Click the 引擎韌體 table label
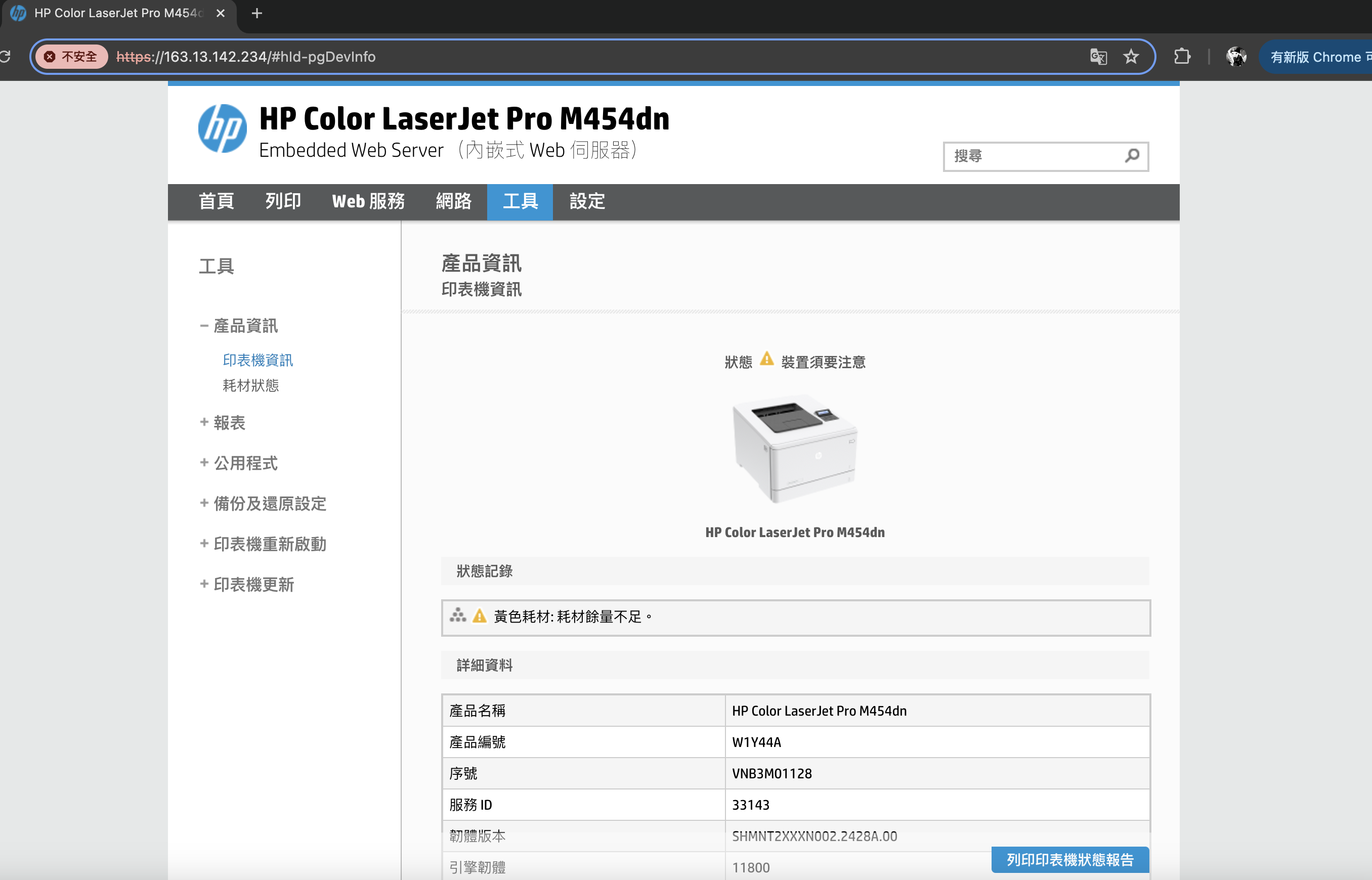The width and height of the screenshot is (1372, 880). (477, 867)
